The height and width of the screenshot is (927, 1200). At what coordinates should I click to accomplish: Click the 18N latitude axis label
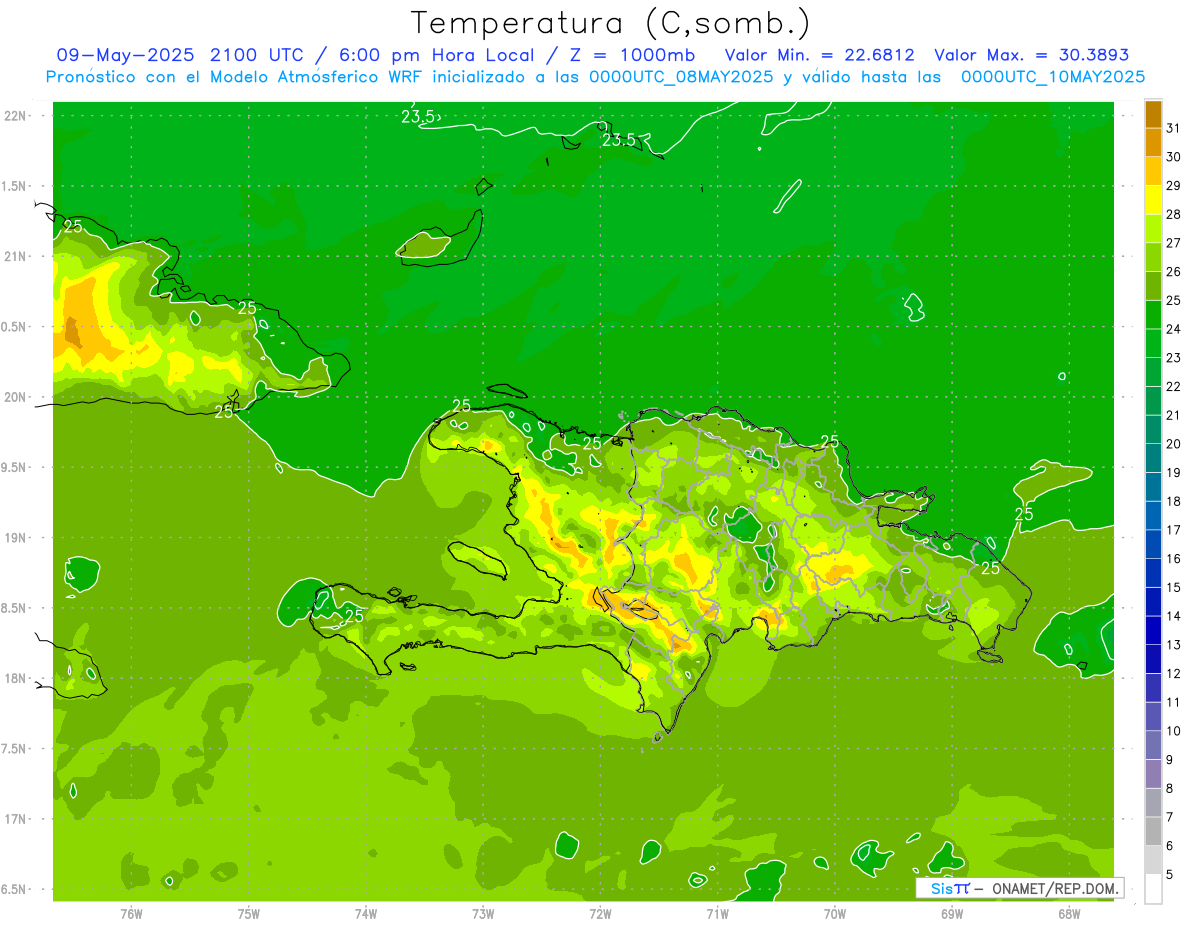(17, 678)
